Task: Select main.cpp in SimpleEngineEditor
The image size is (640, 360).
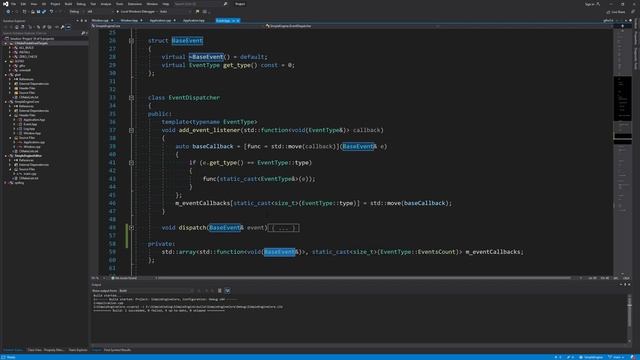Action: [x=29, y=173]
